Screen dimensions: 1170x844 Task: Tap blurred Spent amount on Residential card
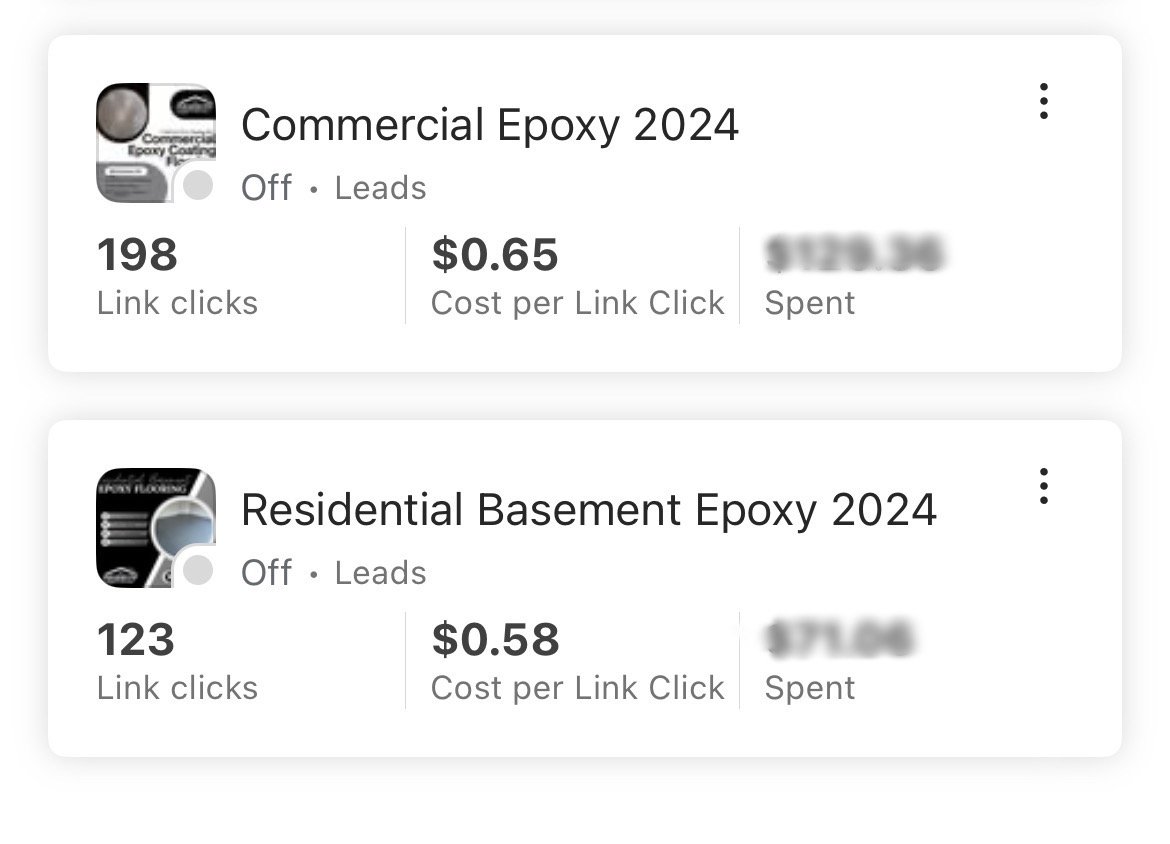(839, 639)
